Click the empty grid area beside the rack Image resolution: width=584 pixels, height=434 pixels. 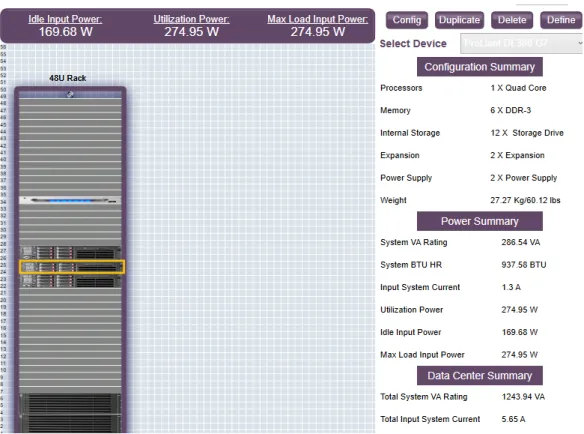pos(250,238)
